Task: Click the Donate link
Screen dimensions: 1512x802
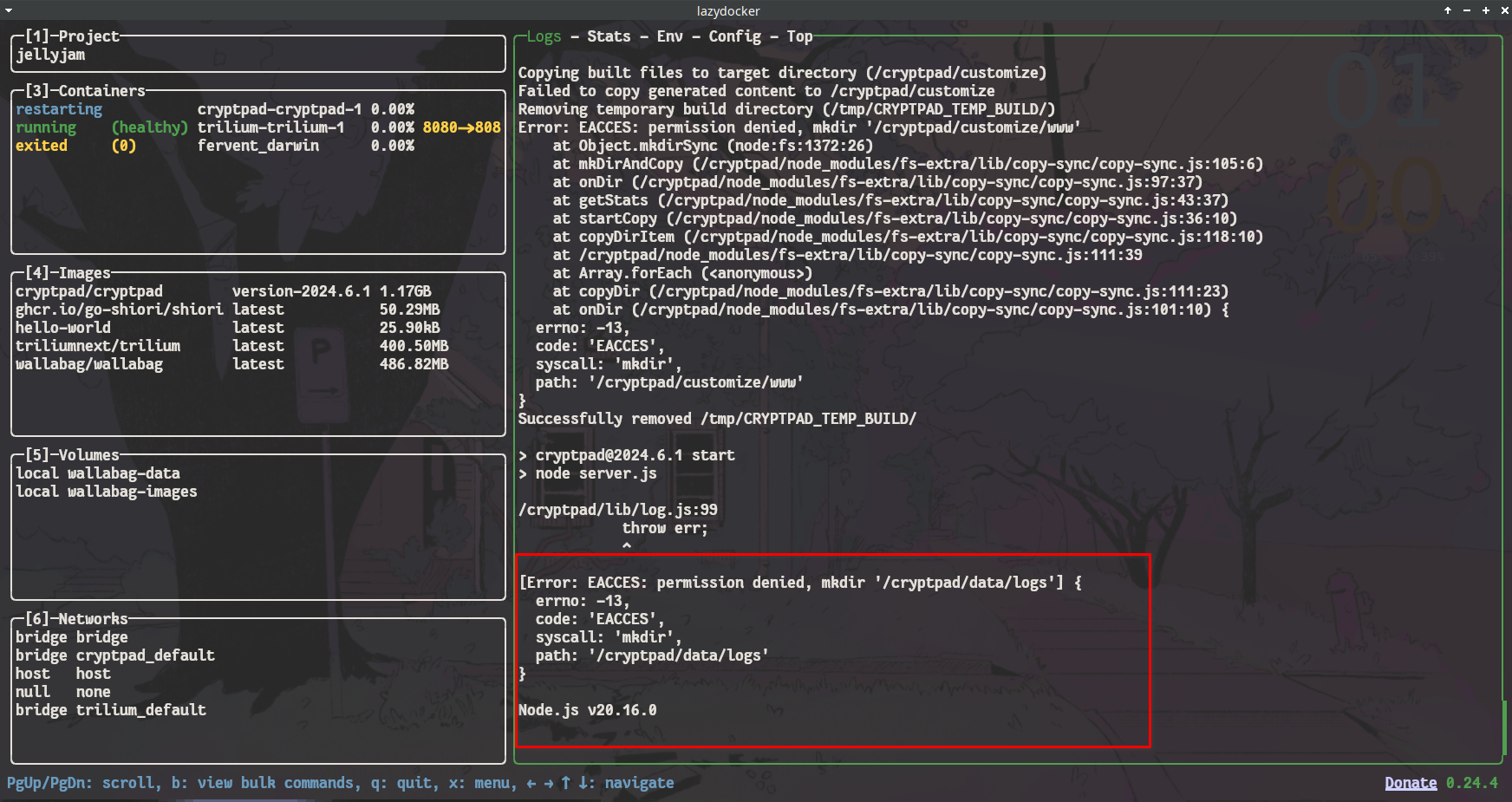Action: tap(1411, 783)
